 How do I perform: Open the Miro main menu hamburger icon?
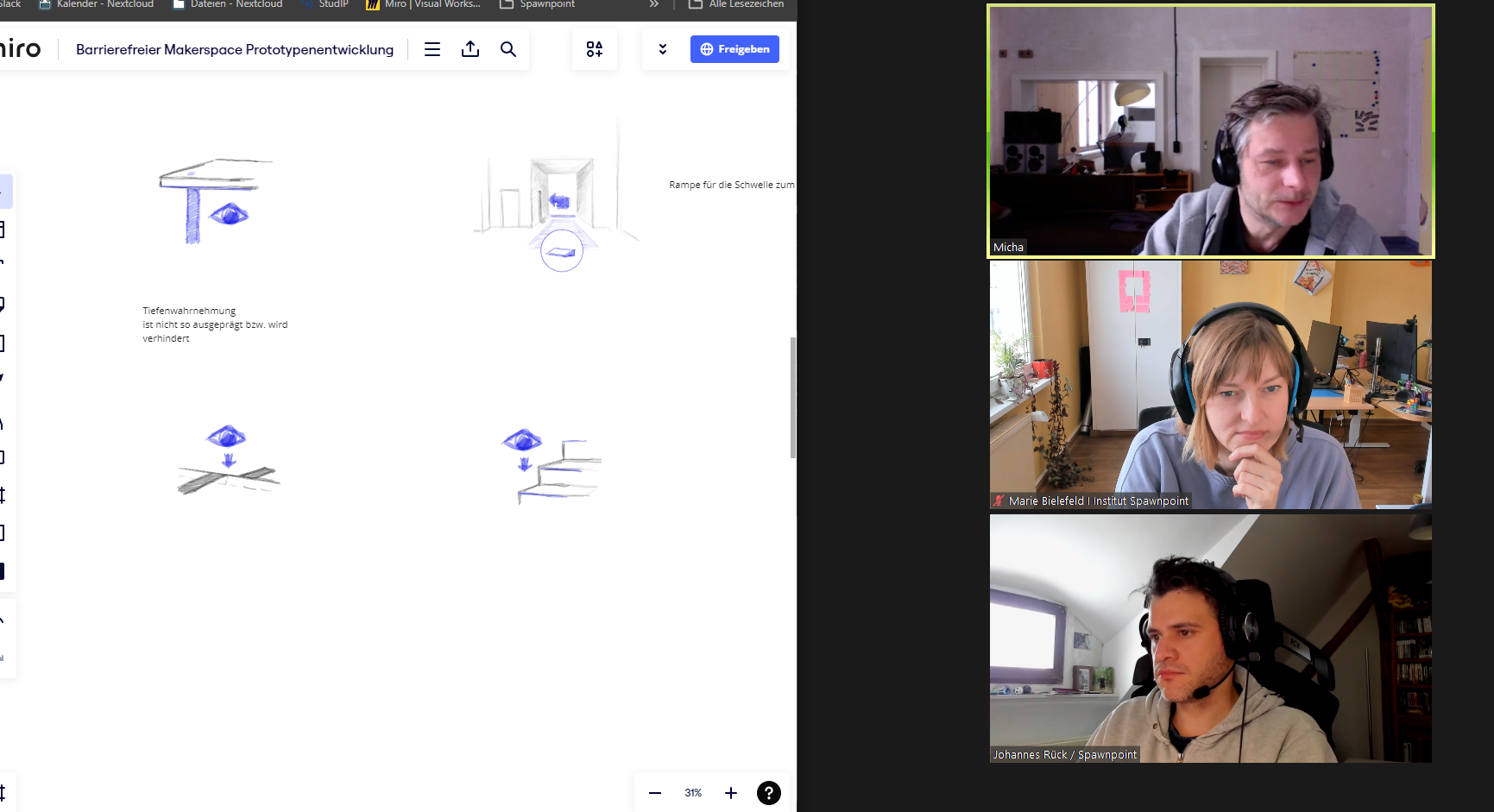[x=432, y=49]
